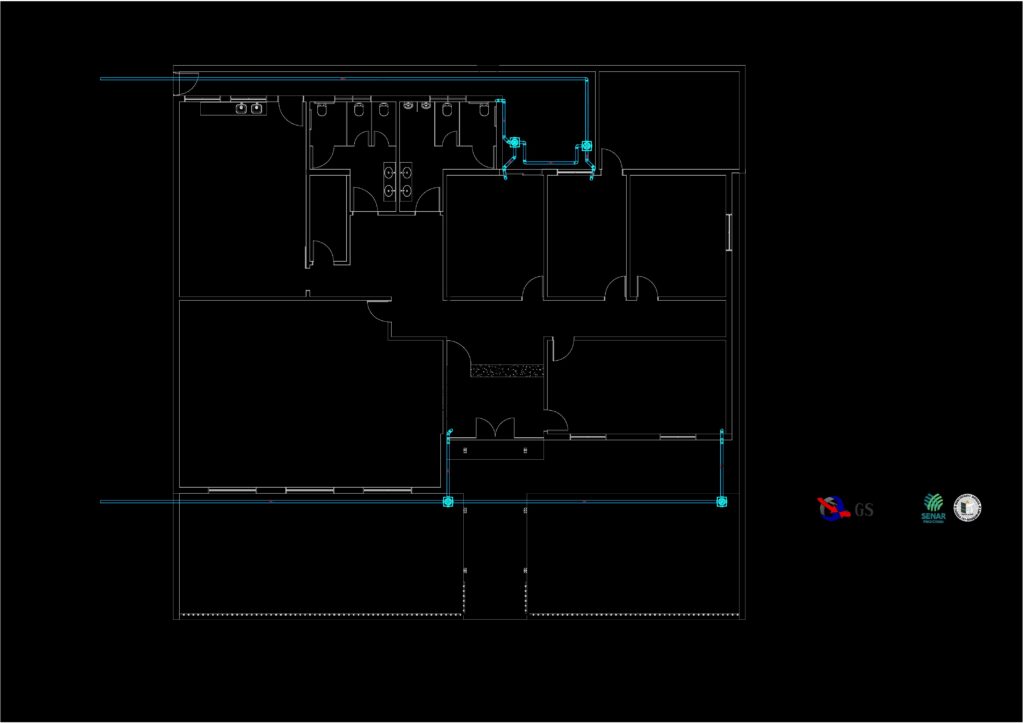Click inside the top-right corner room
This screenshot has height=723, width=1024.
pos(668,118)
